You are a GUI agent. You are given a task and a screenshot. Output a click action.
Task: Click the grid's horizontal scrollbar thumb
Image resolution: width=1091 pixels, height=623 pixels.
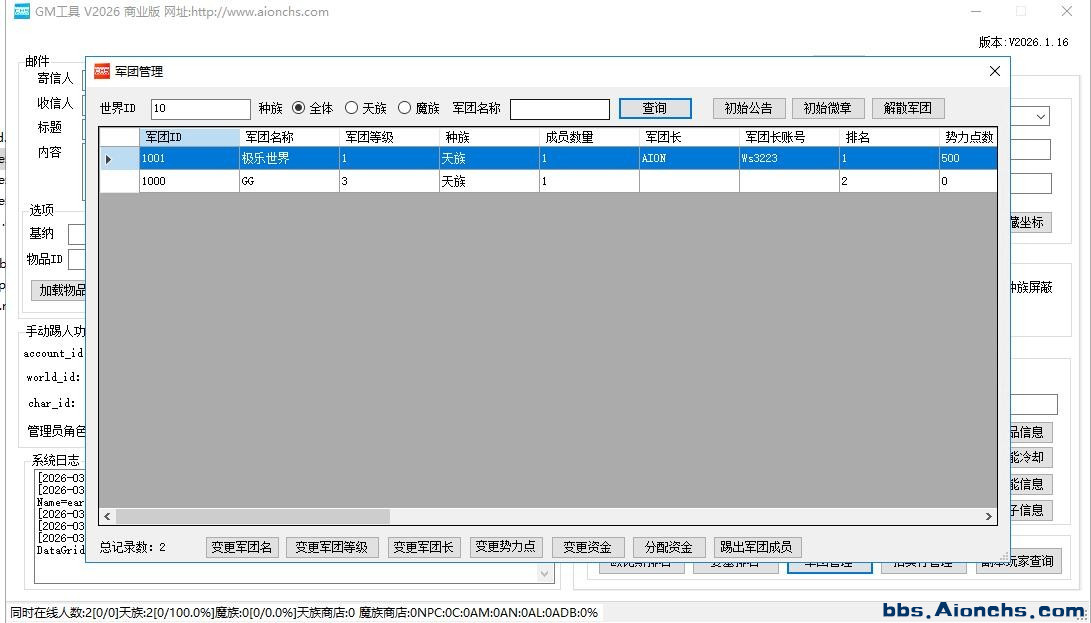(252, 517)
